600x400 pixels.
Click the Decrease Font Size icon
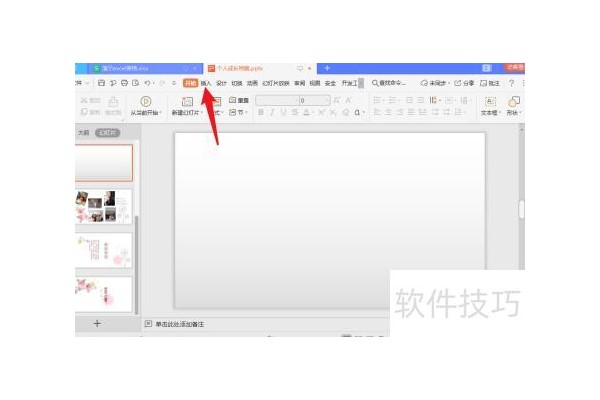[349, 100]
